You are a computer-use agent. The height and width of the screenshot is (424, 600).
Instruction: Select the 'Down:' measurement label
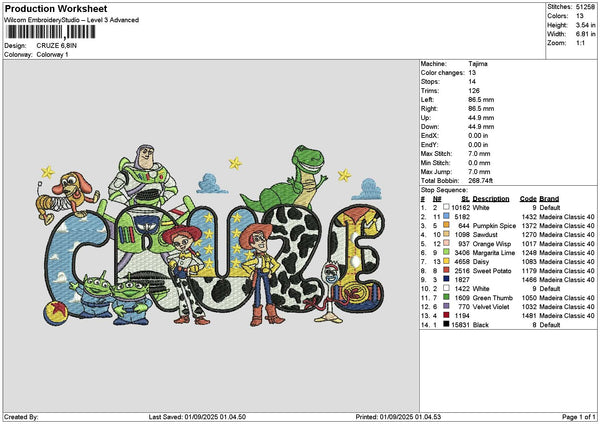(429, 127)
